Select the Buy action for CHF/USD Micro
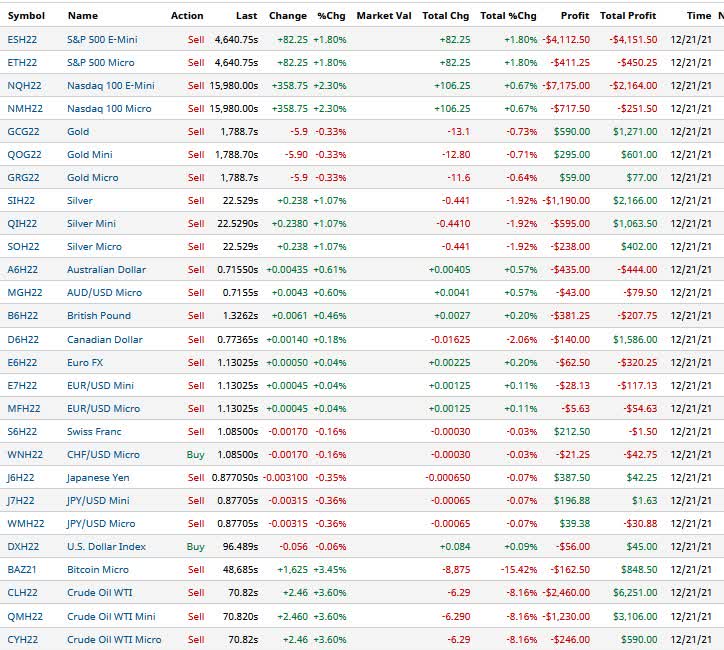The width and height of the screenshot is (724, 650). click(195, 455)
